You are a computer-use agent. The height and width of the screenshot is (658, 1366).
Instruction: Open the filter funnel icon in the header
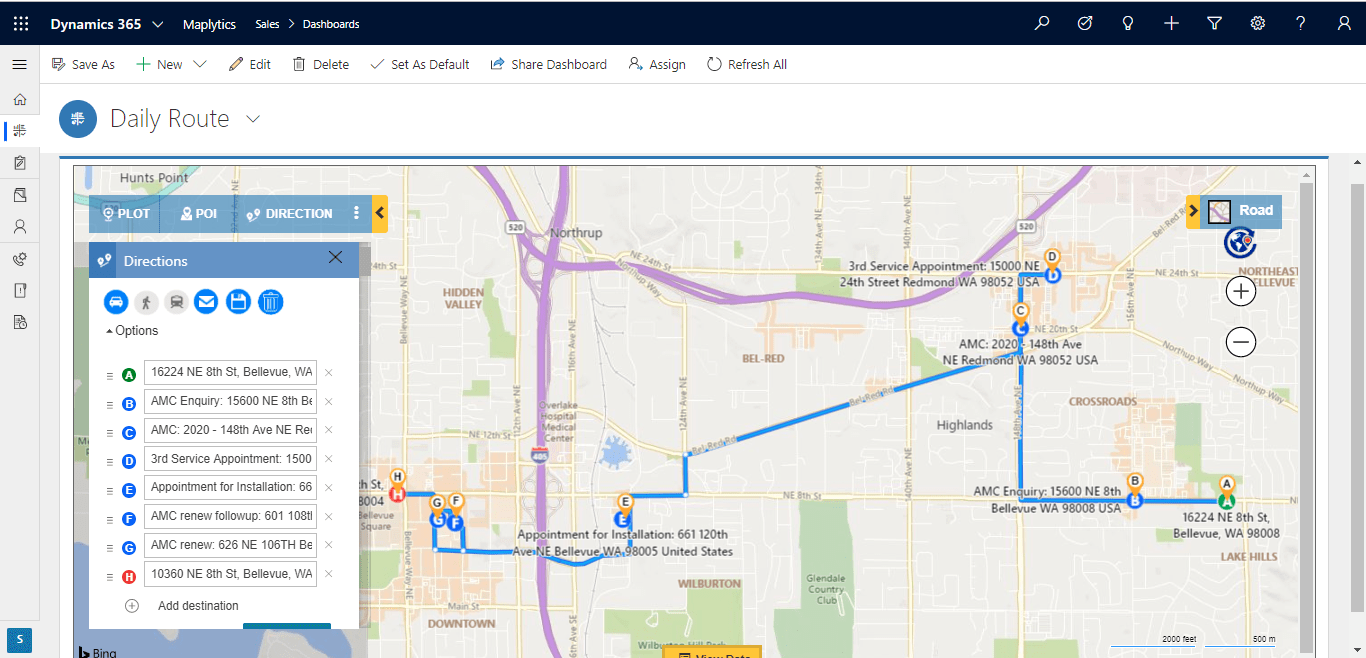pos(1214,23)
